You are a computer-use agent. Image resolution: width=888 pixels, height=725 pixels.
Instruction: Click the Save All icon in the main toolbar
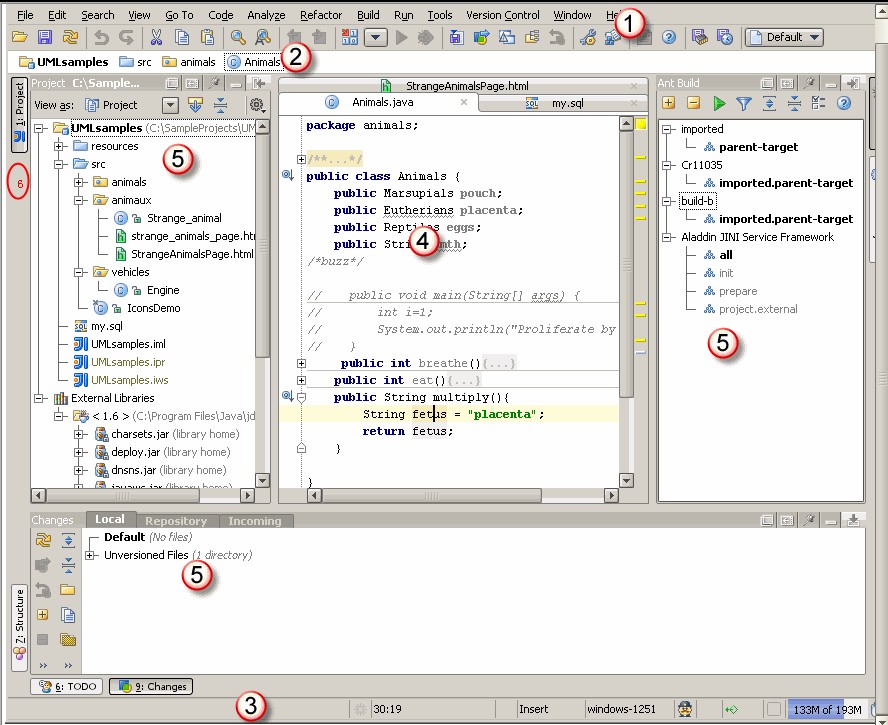(44, 37)
